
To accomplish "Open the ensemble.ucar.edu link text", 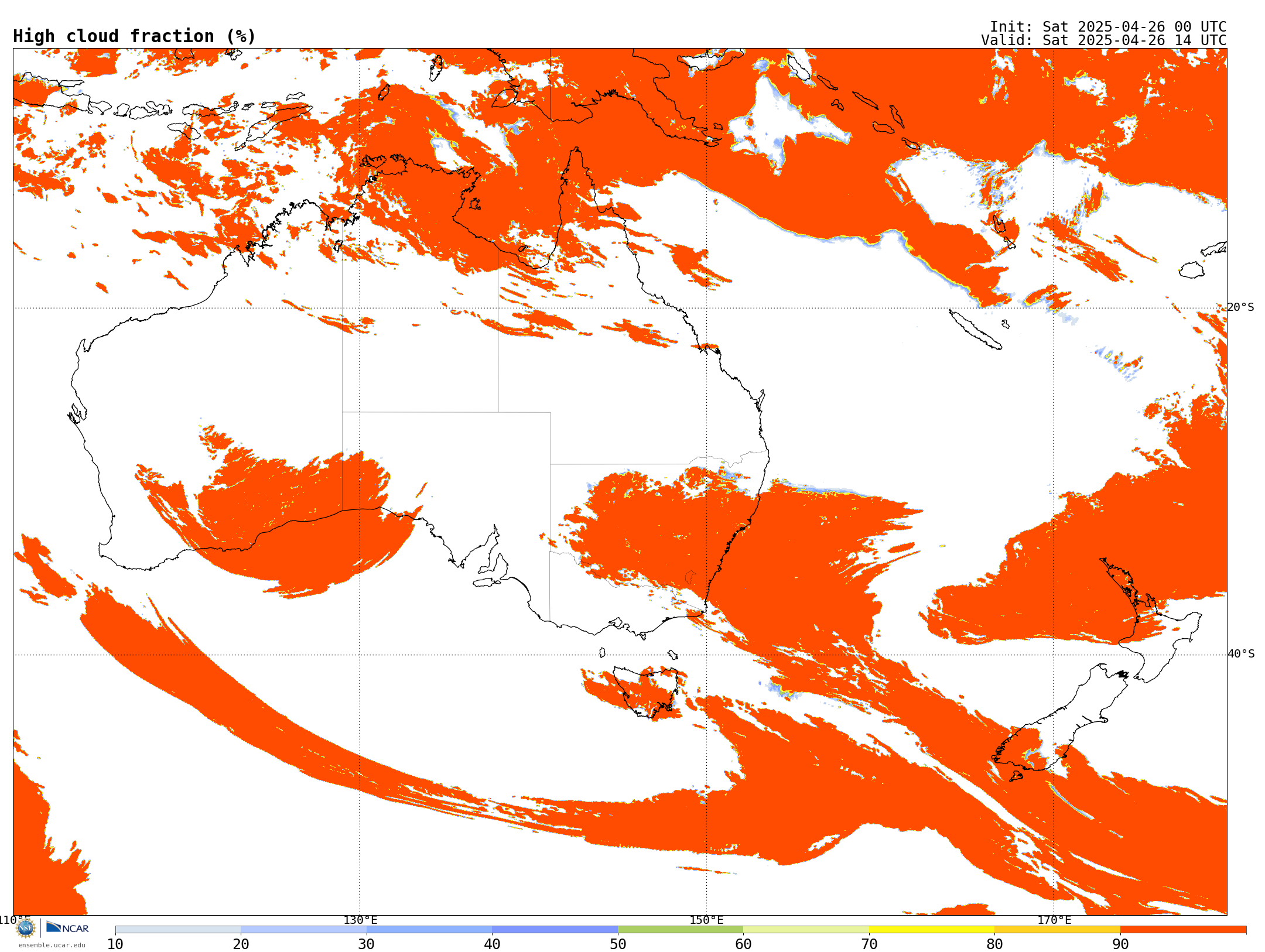I will [52, 945].
